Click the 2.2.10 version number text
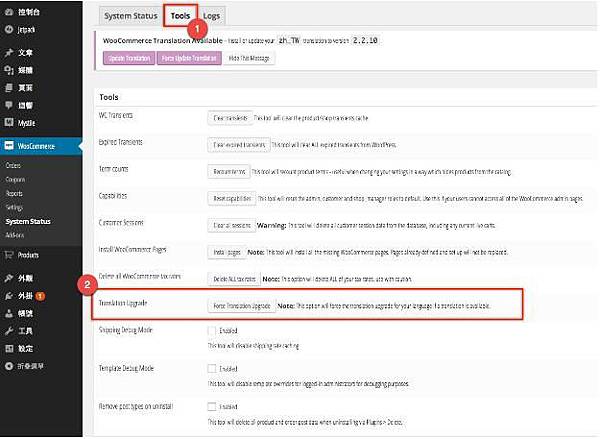 [x=365, y=40]
